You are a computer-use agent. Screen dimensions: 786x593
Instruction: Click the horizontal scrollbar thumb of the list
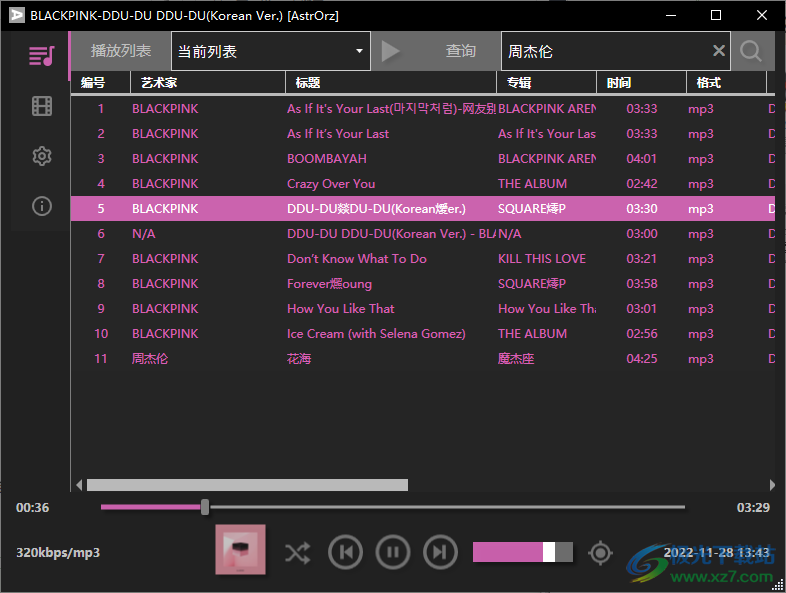pyautogui.click(x=247, y=485)
